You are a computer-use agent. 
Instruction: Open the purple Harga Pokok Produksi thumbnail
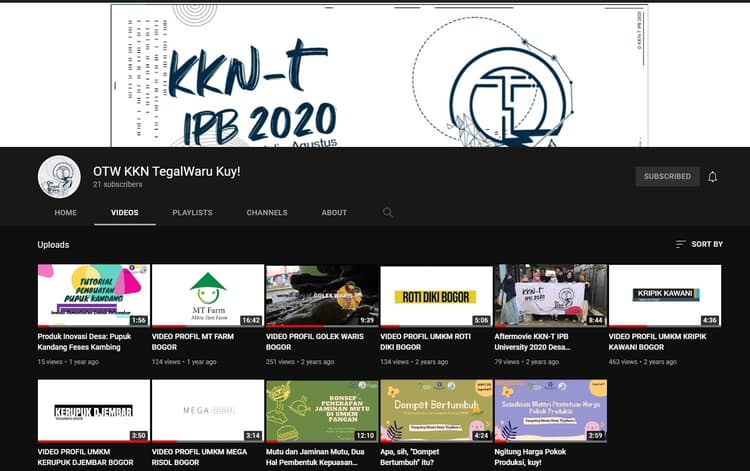pos(551,411)
